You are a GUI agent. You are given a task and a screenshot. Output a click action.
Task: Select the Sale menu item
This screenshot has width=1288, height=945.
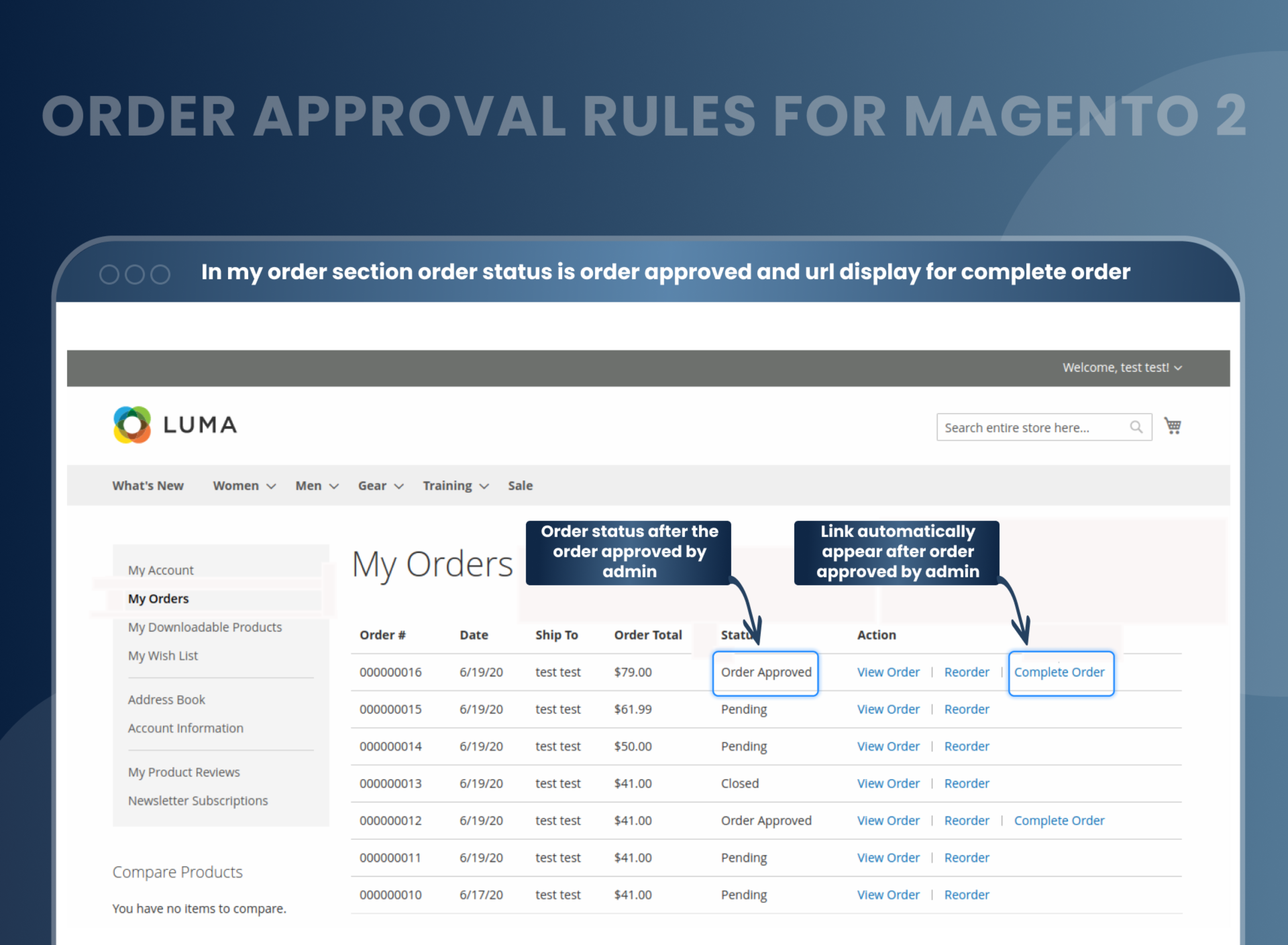[520, 485]
